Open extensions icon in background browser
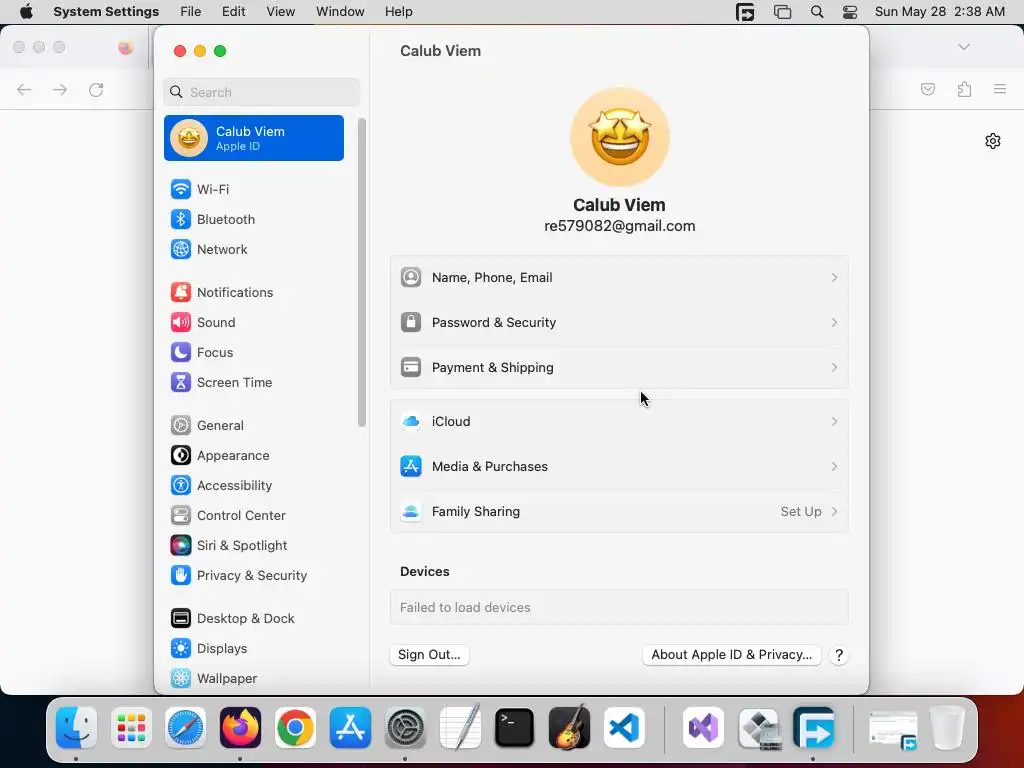The height and width of the screenshot is (768, 1024). (x=965, y=89)
